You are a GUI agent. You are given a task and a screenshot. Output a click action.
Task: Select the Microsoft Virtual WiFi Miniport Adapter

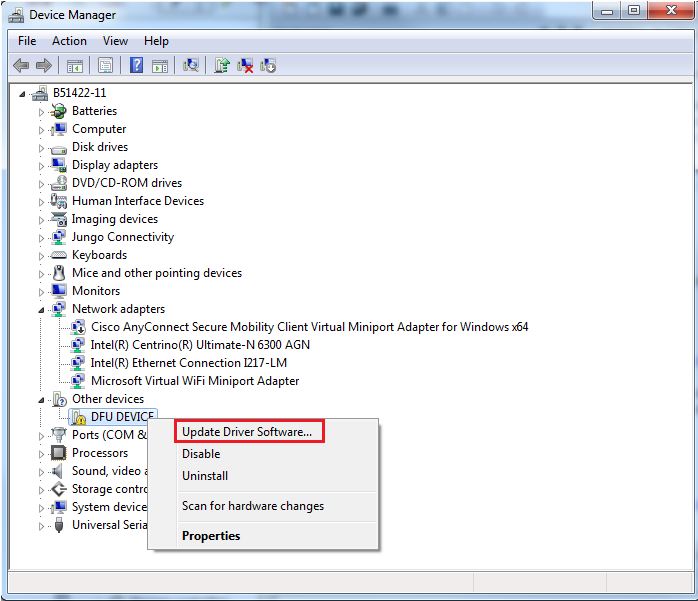pos(194,381)
